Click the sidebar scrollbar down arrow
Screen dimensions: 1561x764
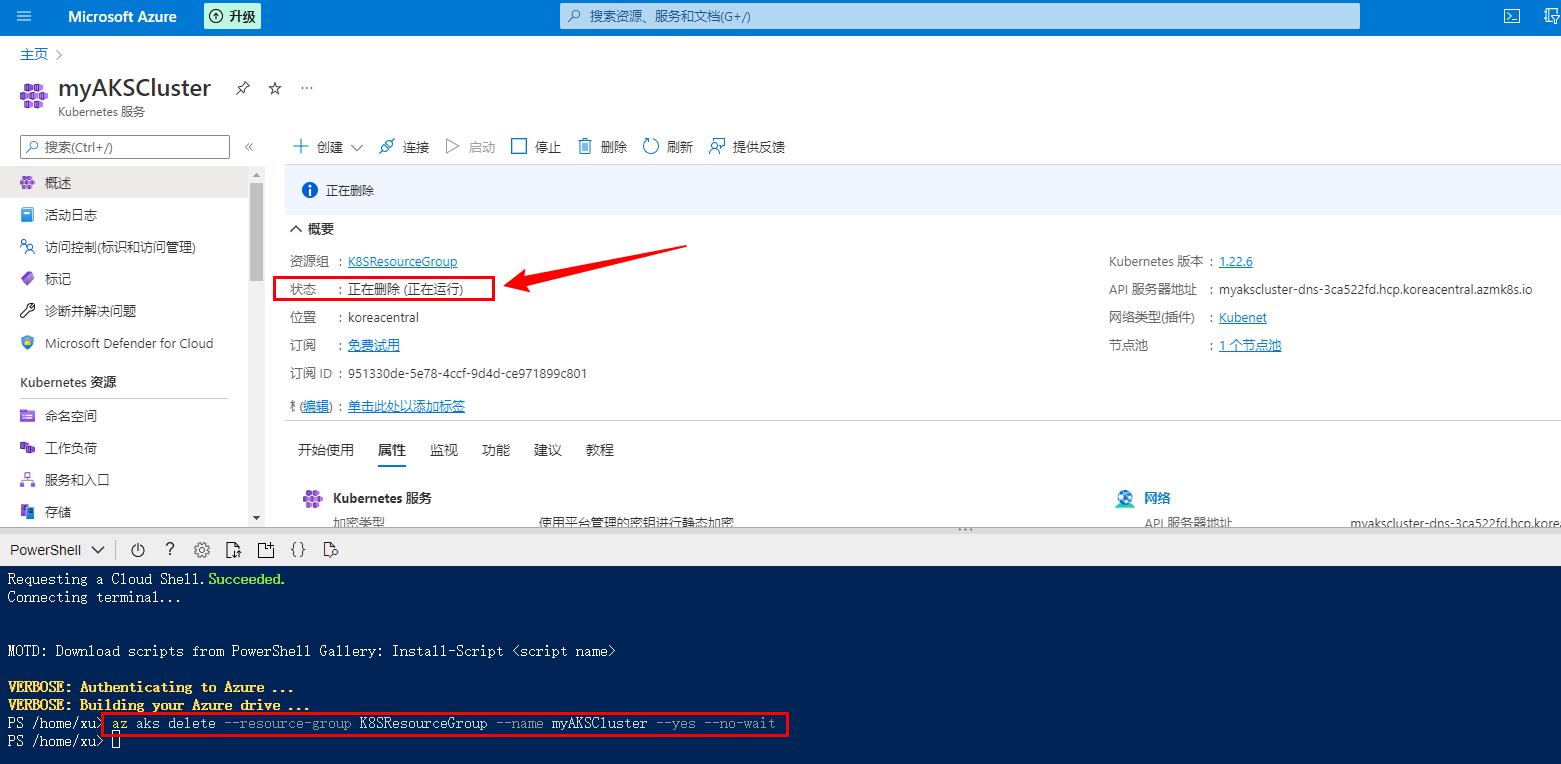pyautogui.click(x=256, y=518)
